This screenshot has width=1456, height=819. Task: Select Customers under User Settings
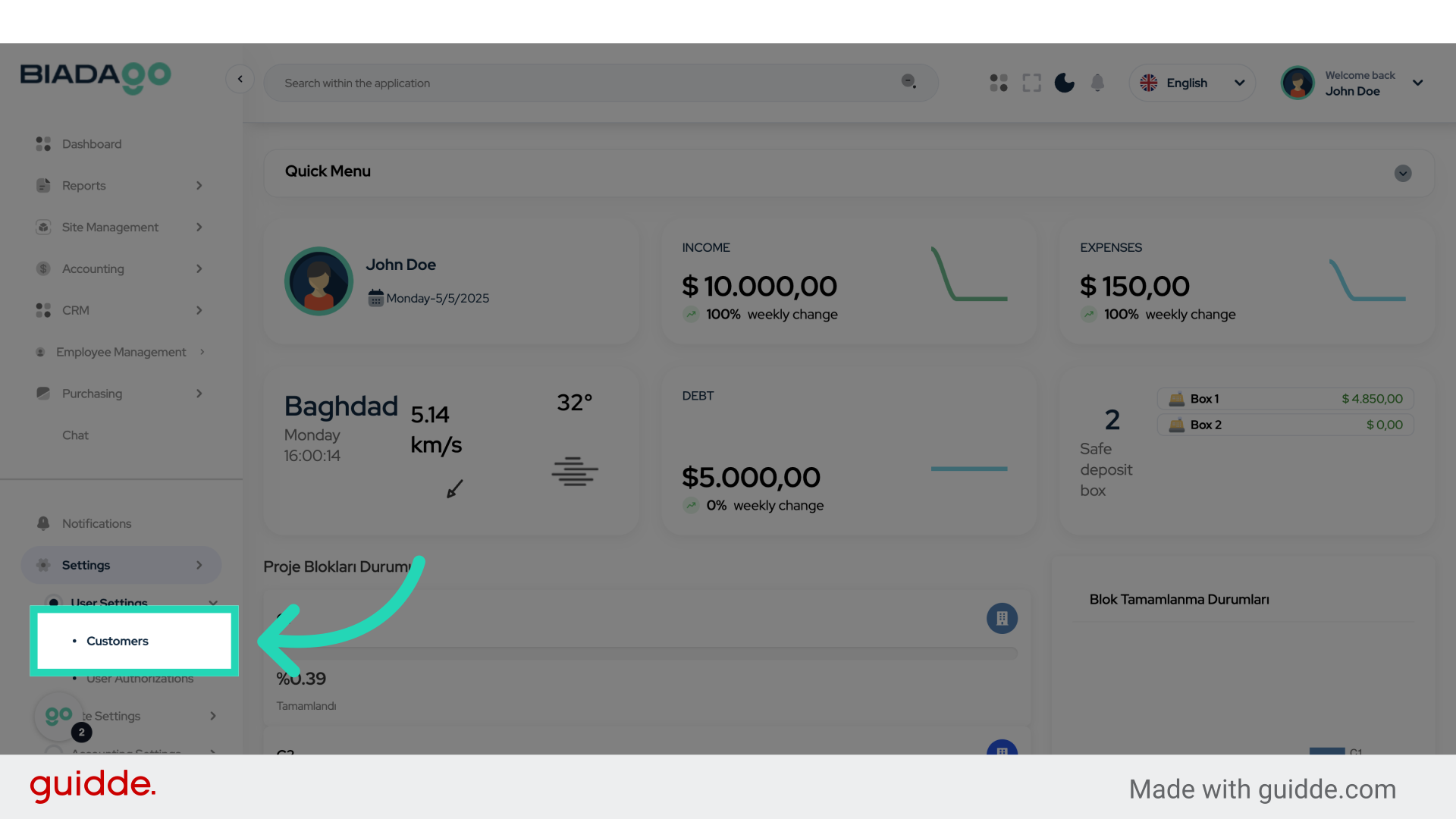coord(118,641)
